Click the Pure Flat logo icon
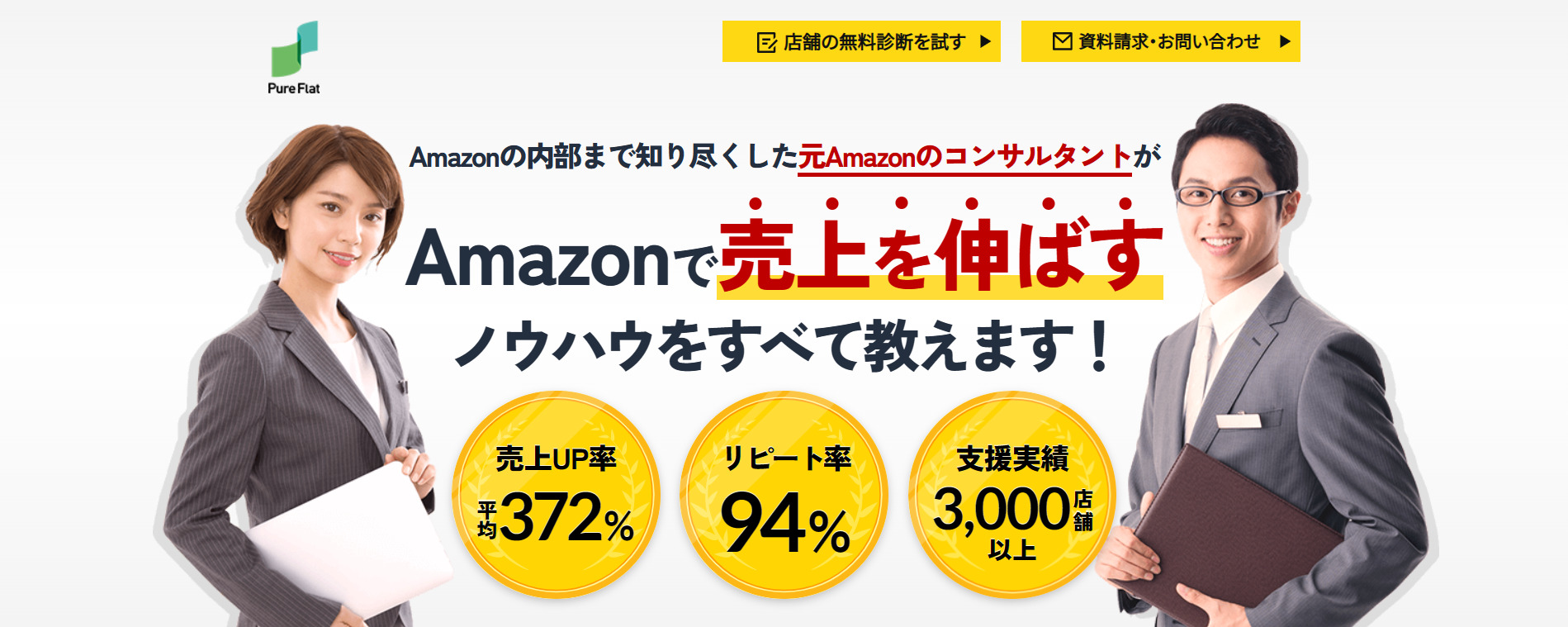Image resolution: width=1568 pixels, height=627 pixels. point(295,49)
